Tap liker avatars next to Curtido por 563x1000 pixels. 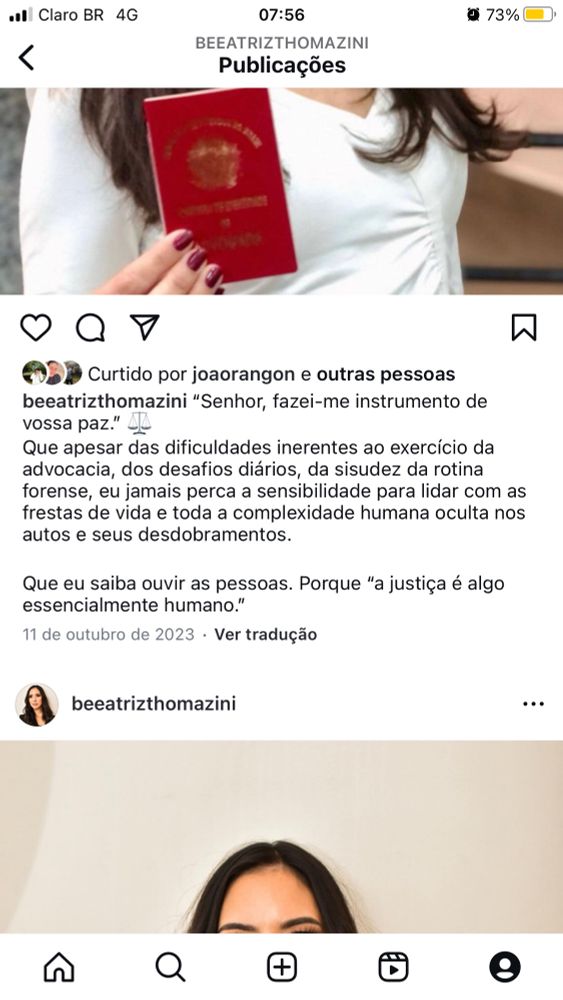(52, 373)
